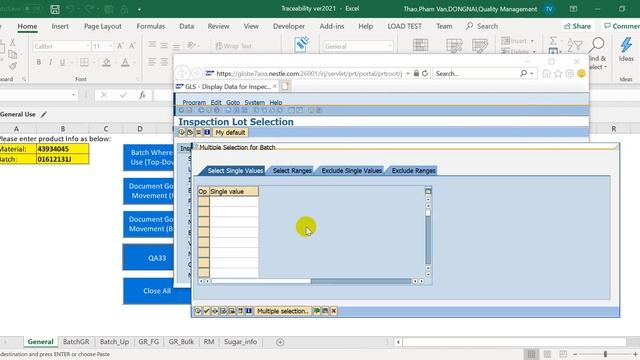Image resolution: width=640 pixels, height=360 pixels.
Task: Click the Fill Color bucket swatch
Action: coord(106,62)
